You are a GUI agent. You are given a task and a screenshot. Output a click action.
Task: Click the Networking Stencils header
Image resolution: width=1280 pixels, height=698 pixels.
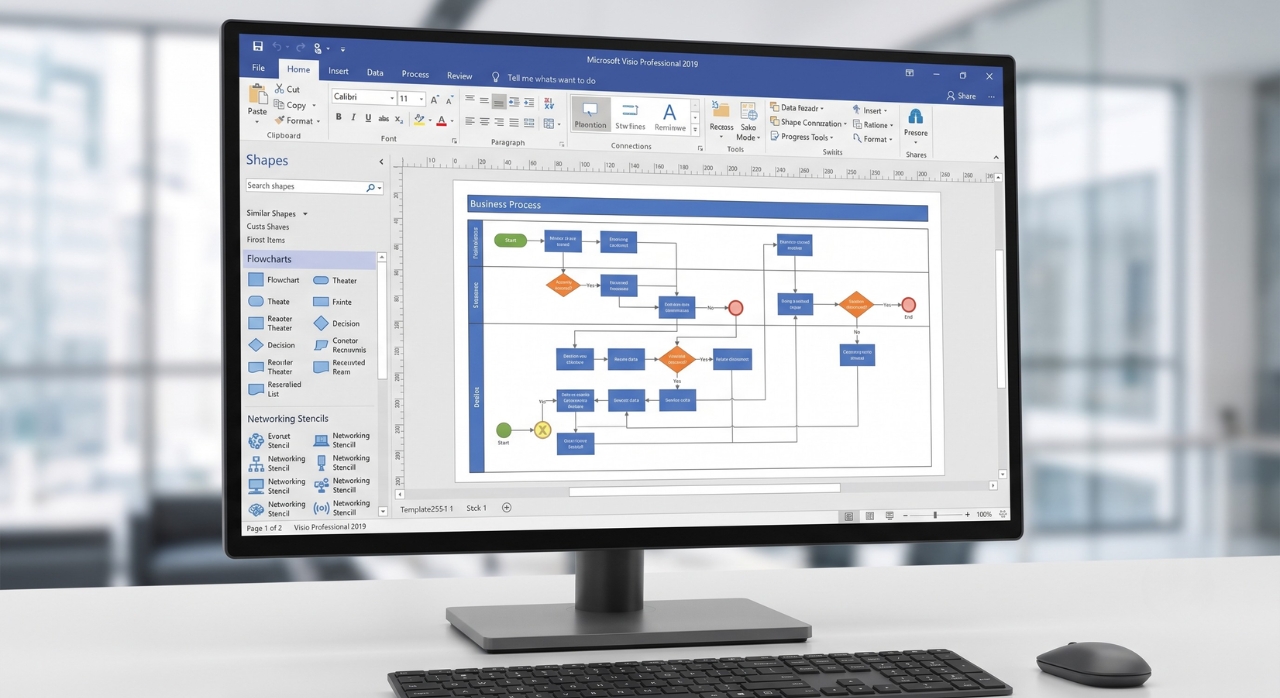(x=288, y=419)
